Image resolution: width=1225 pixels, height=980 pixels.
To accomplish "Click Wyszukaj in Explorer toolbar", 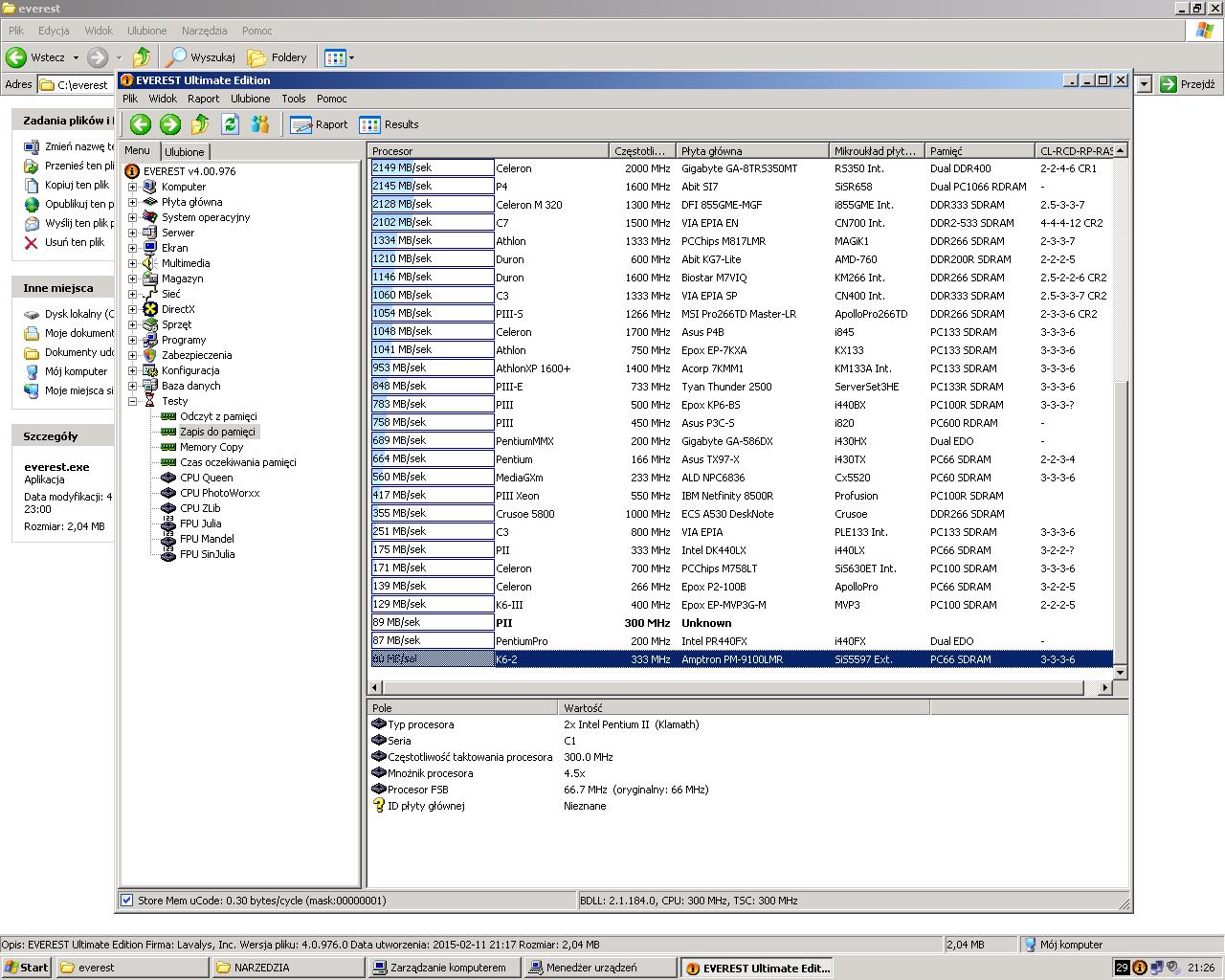I will 200,57.
